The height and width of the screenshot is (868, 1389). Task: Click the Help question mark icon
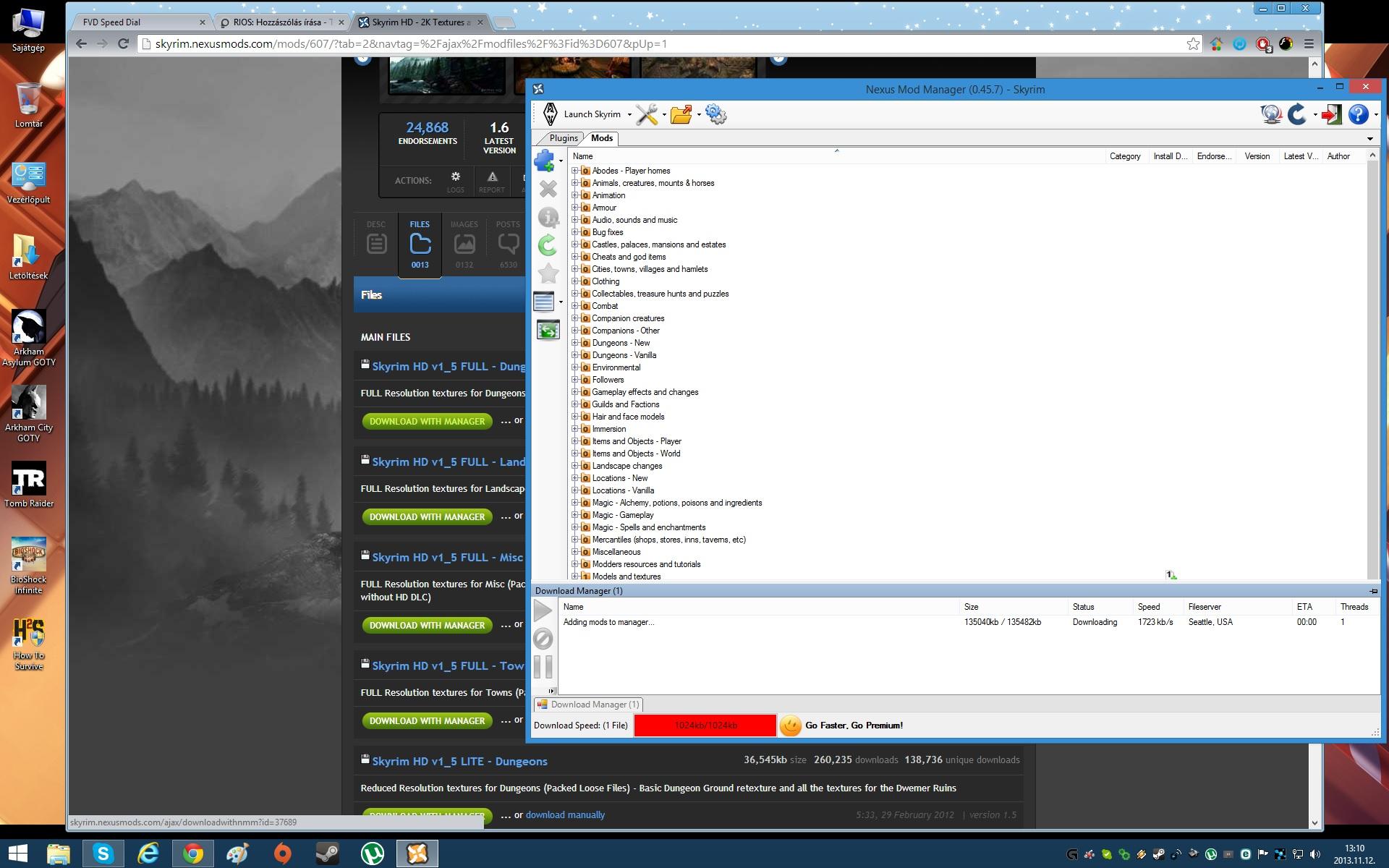1358,114
